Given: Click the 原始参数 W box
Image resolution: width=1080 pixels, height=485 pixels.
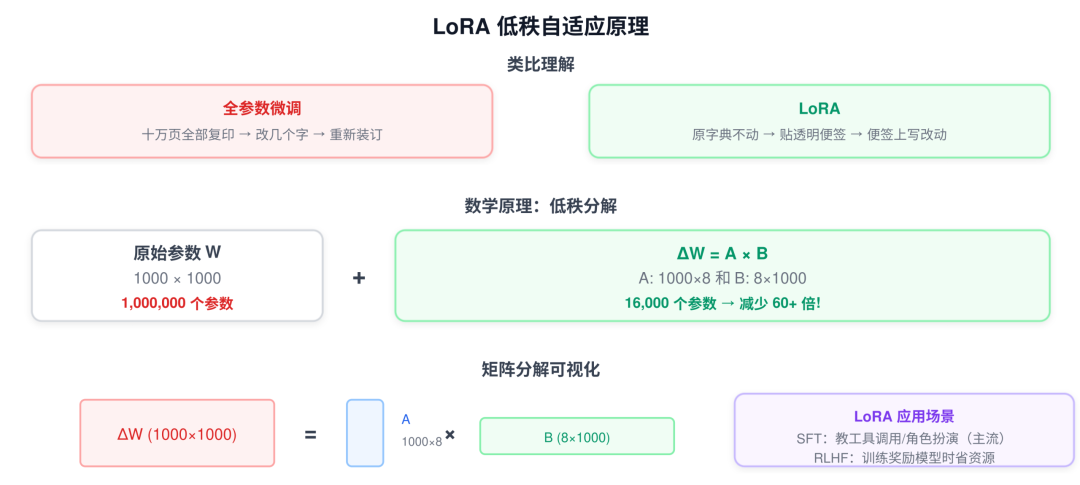Looking at the screenshot, I should pyautogui.click(x=177, y=276).
